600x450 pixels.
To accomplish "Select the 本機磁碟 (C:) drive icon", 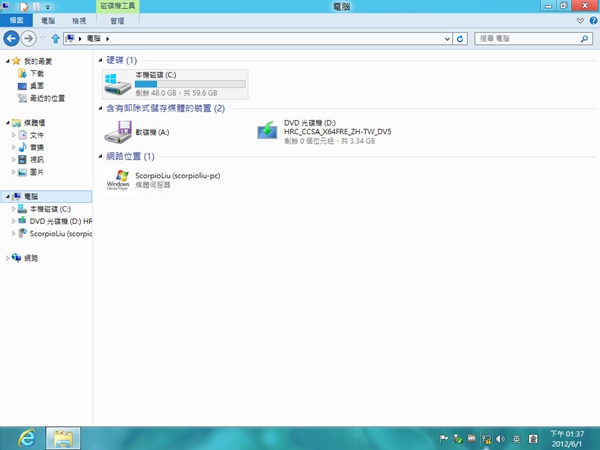I will point(119,83).
